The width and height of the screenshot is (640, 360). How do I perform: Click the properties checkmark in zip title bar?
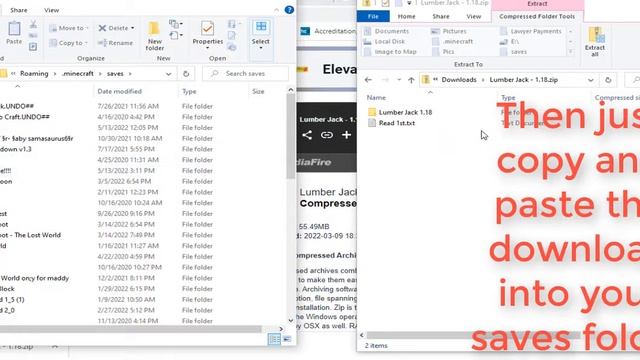pos(385,3)
